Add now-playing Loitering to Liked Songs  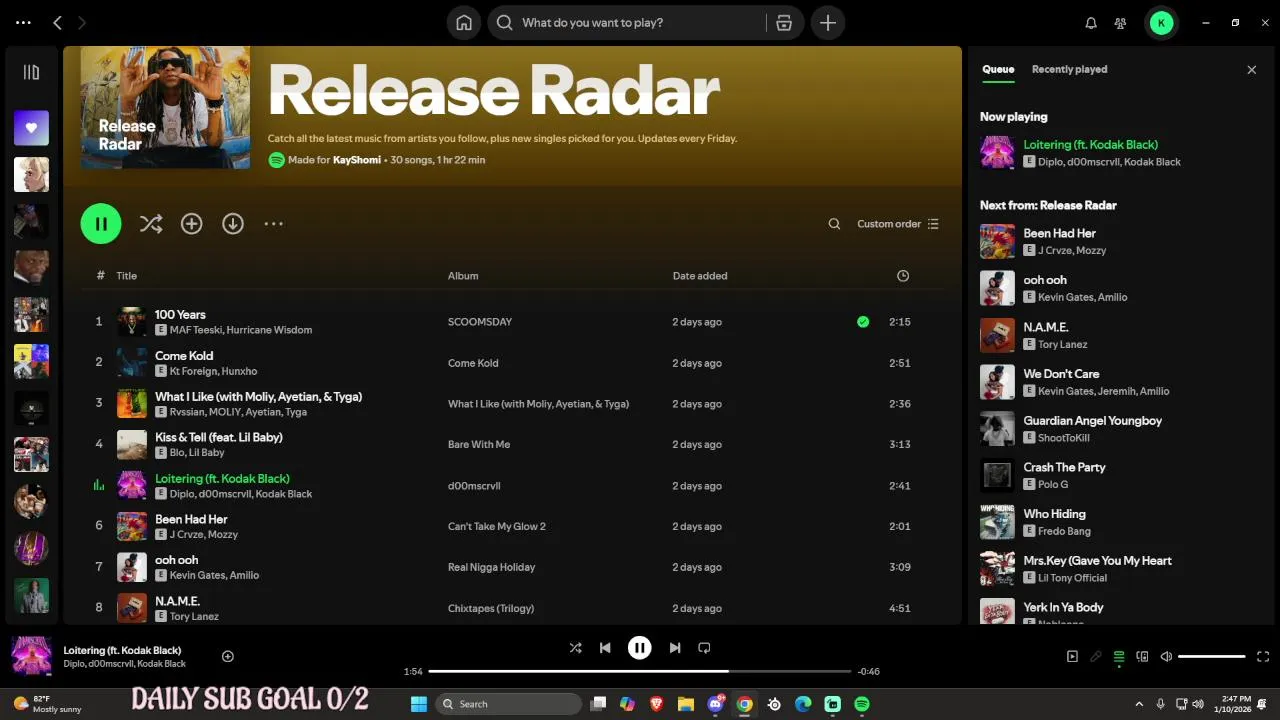pyautogui.click(x=228, y=656)
